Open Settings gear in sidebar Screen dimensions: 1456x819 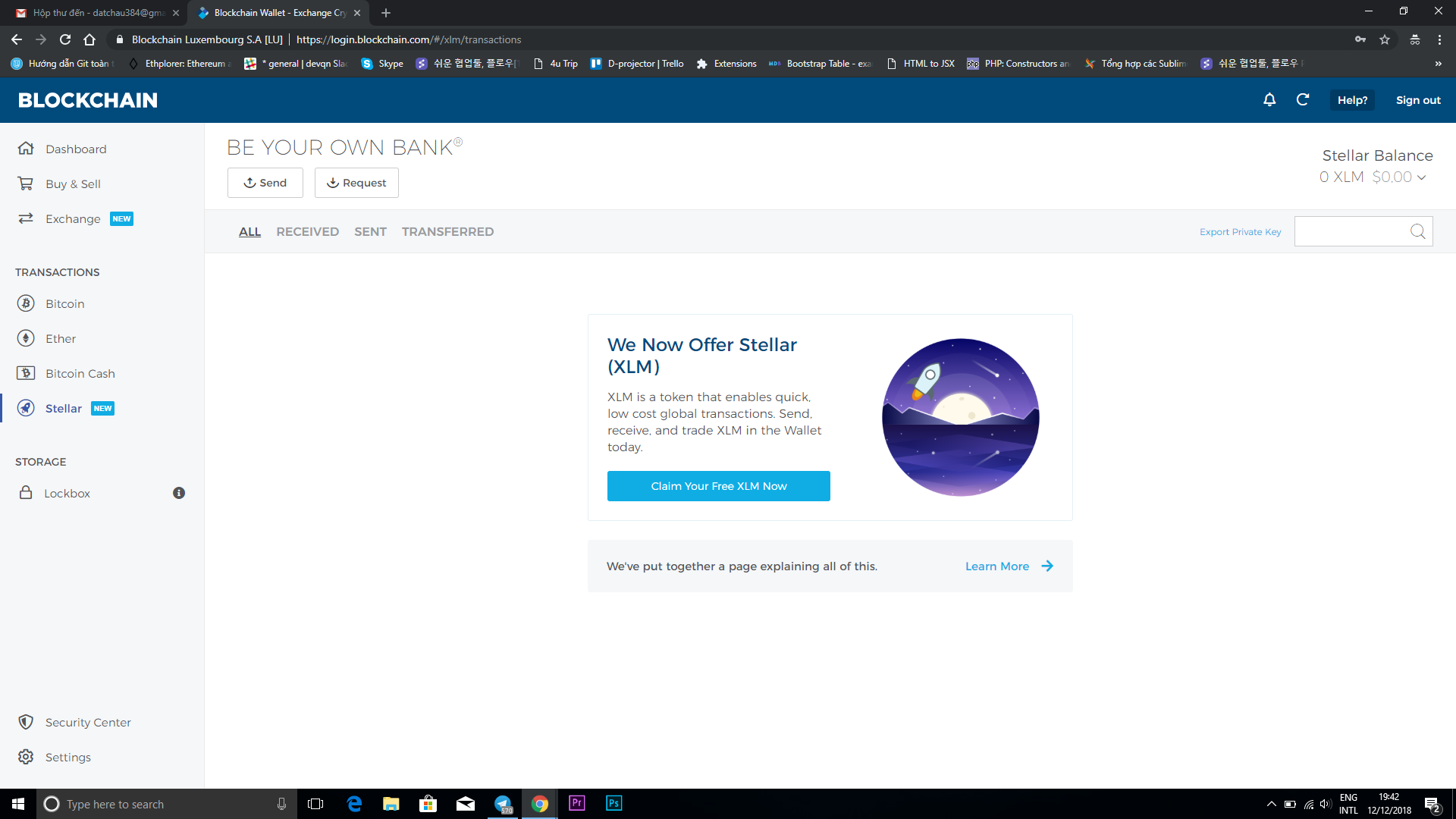(x=67, y=757)
